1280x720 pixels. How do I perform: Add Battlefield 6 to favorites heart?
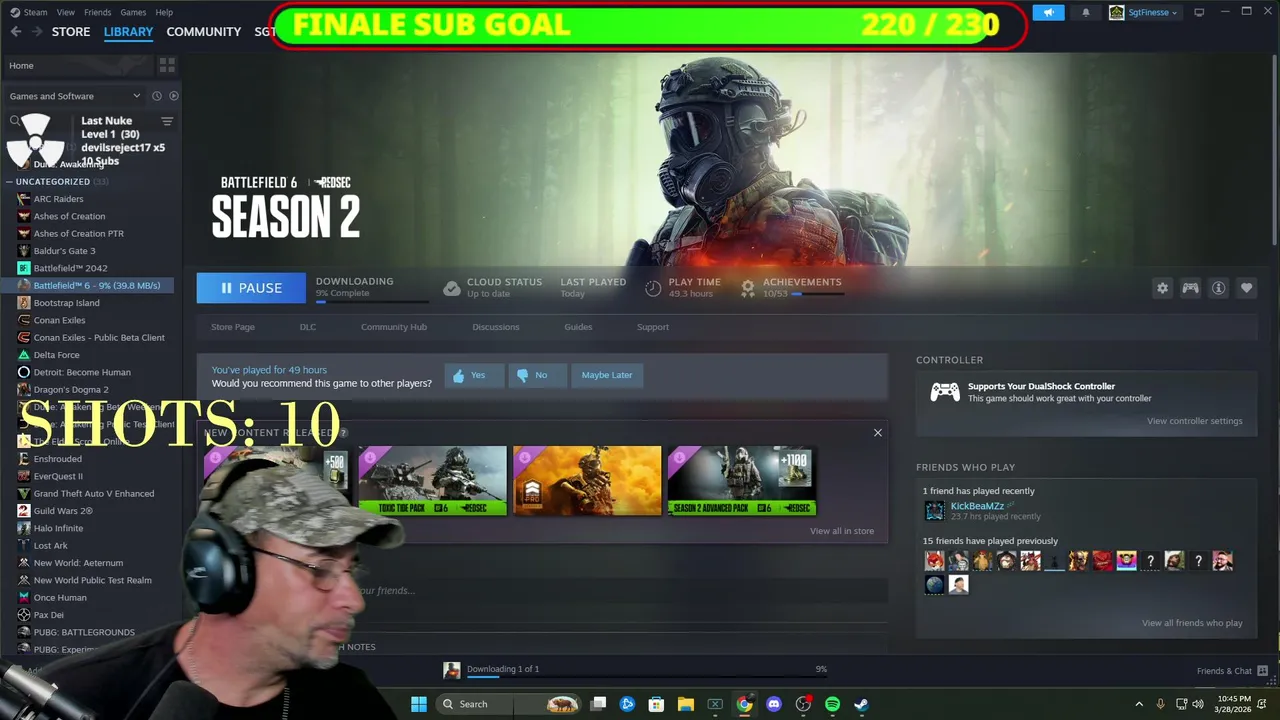(x=1246, y=288)
